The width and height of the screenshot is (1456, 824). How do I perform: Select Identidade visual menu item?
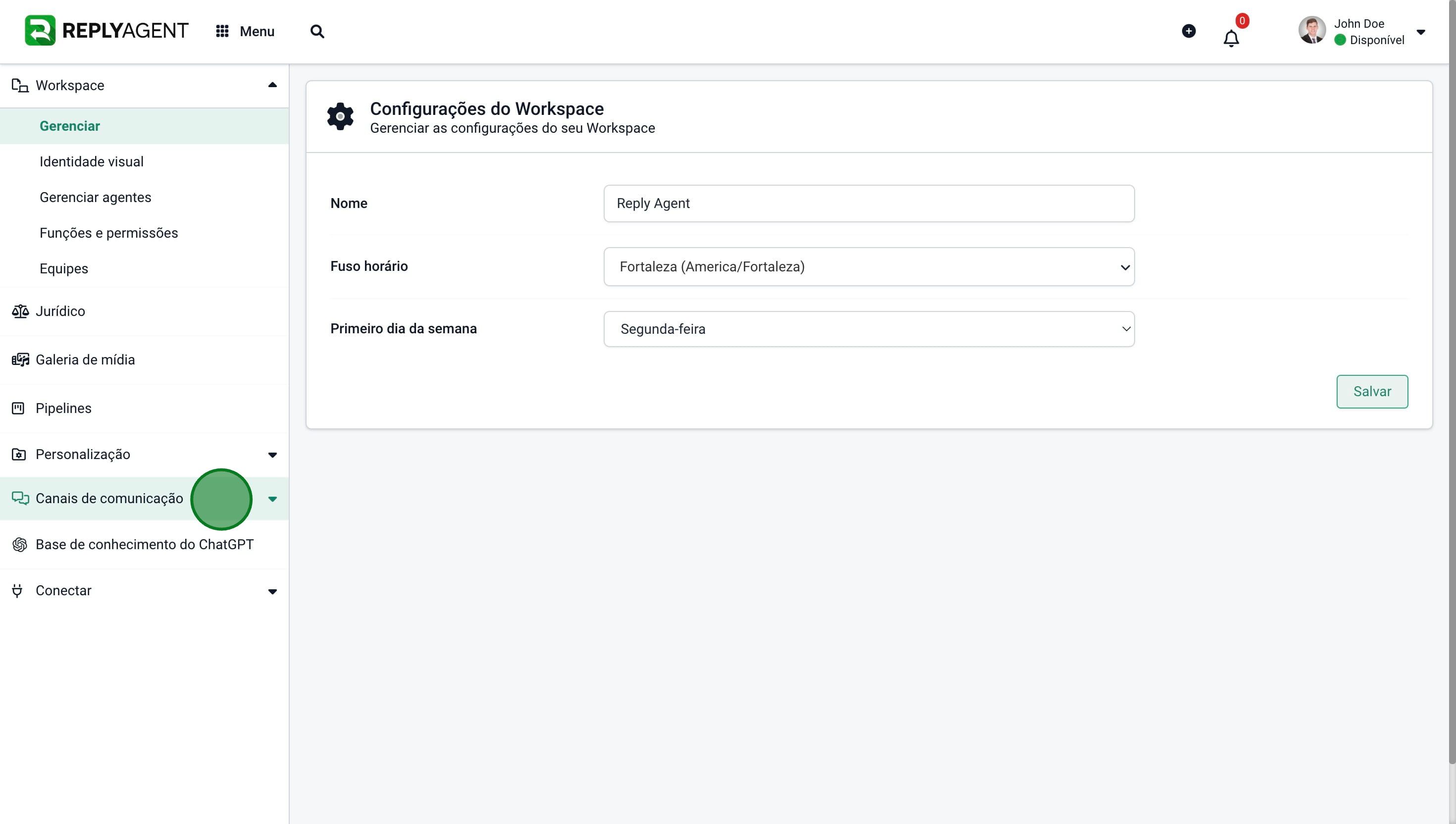[92, 162]
